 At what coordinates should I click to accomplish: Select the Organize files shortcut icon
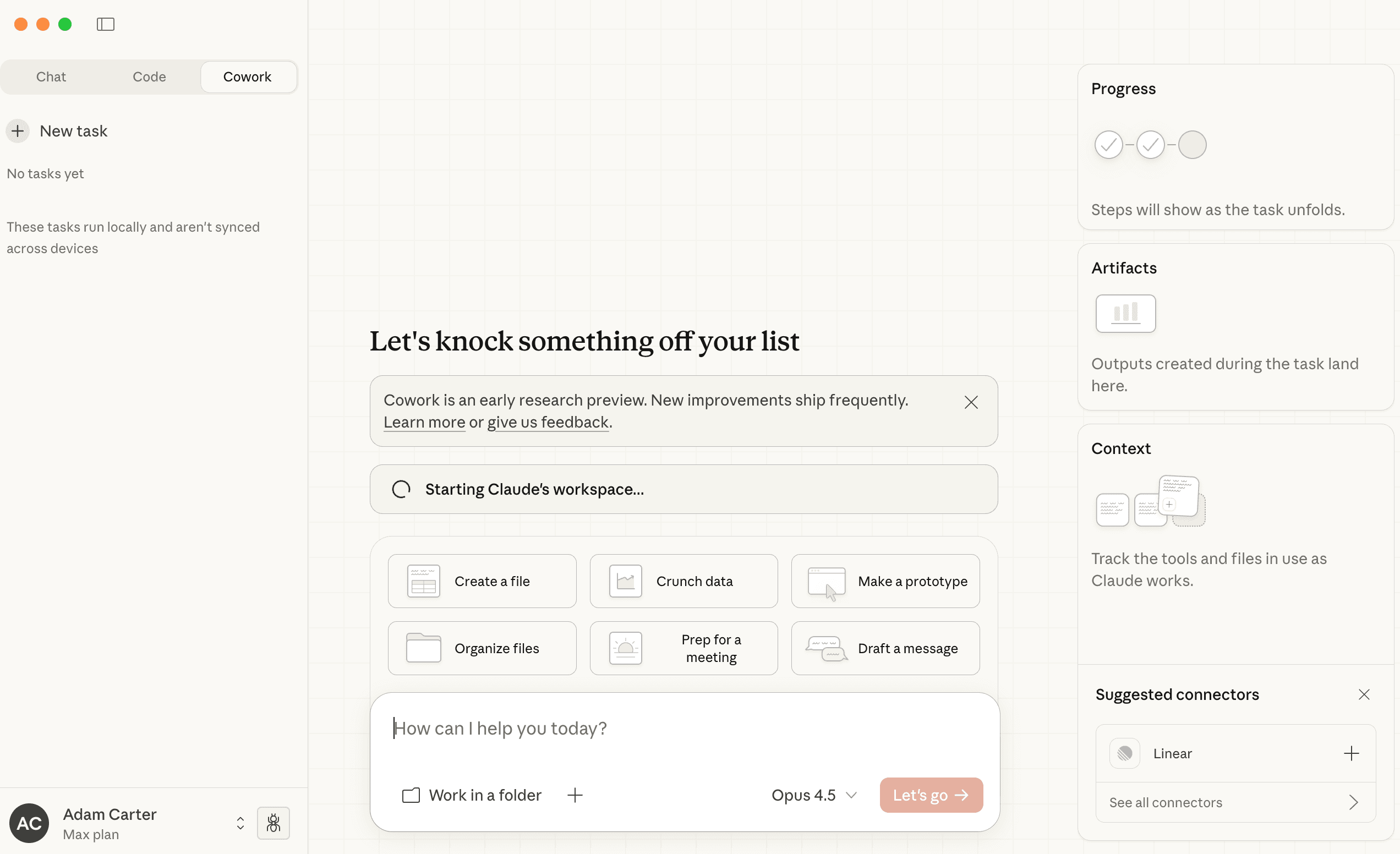click(x=423, y=648)
